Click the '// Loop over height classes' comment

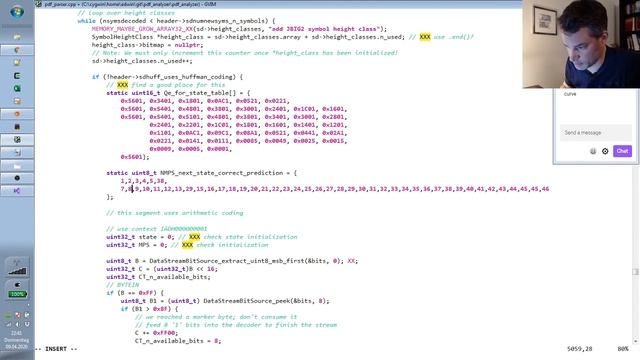click(126, 13)
